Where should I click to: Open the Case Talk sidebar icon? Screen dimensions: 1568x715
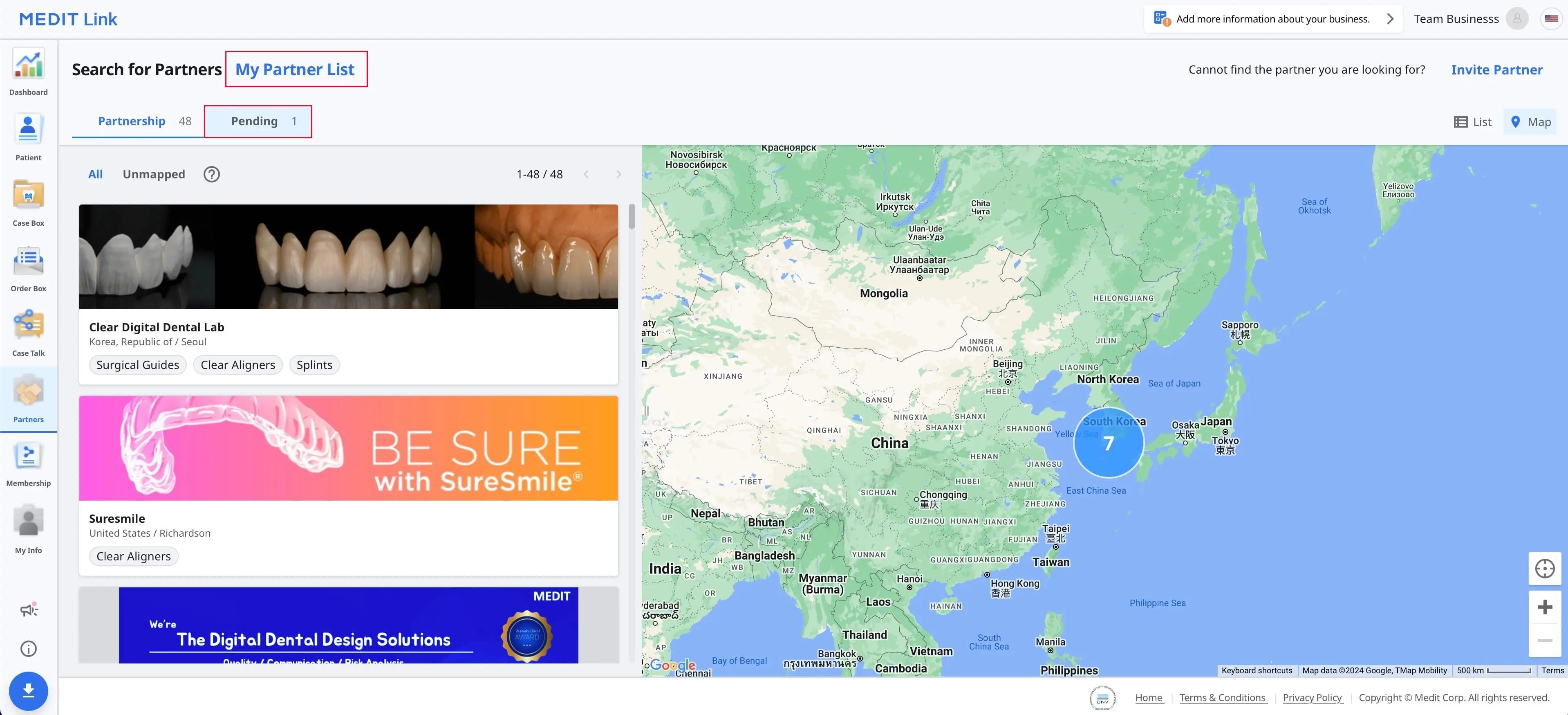coord(29,333)
